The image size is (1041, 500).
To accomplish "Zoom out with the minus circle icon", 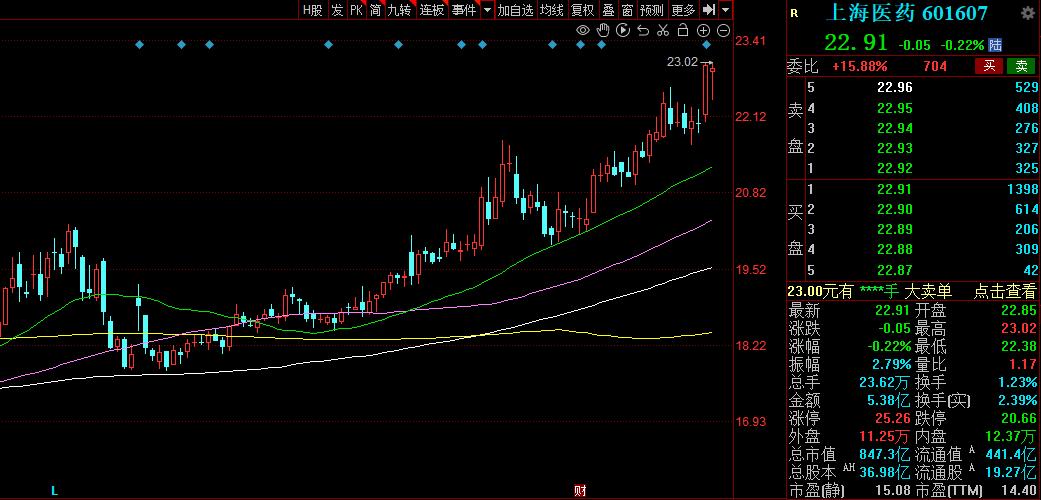I will (x=722, y=31).
